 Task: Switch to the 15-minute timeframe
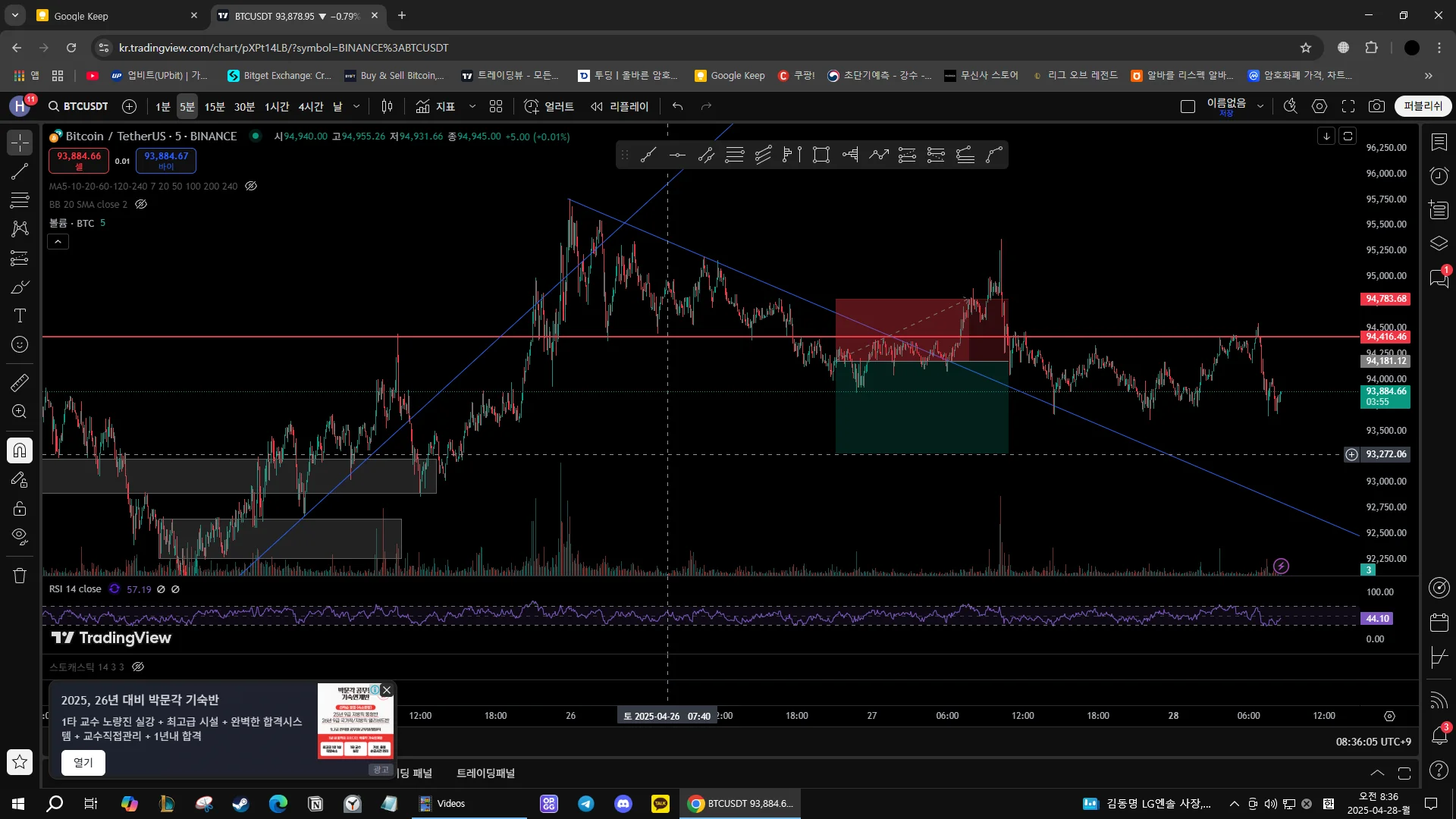click(215, 107)
